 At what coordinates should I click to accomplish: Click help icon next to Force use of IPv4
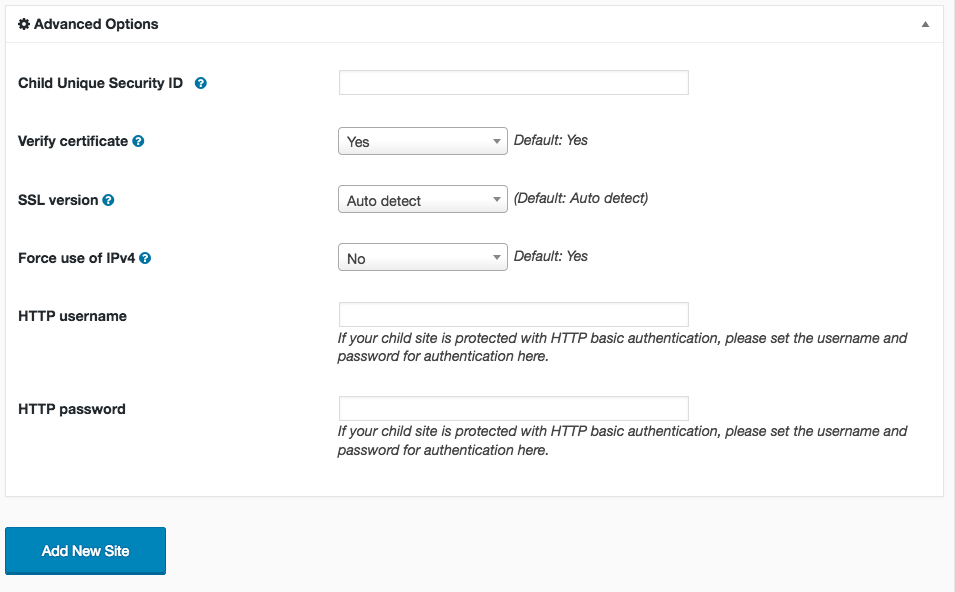coord(145,258)
